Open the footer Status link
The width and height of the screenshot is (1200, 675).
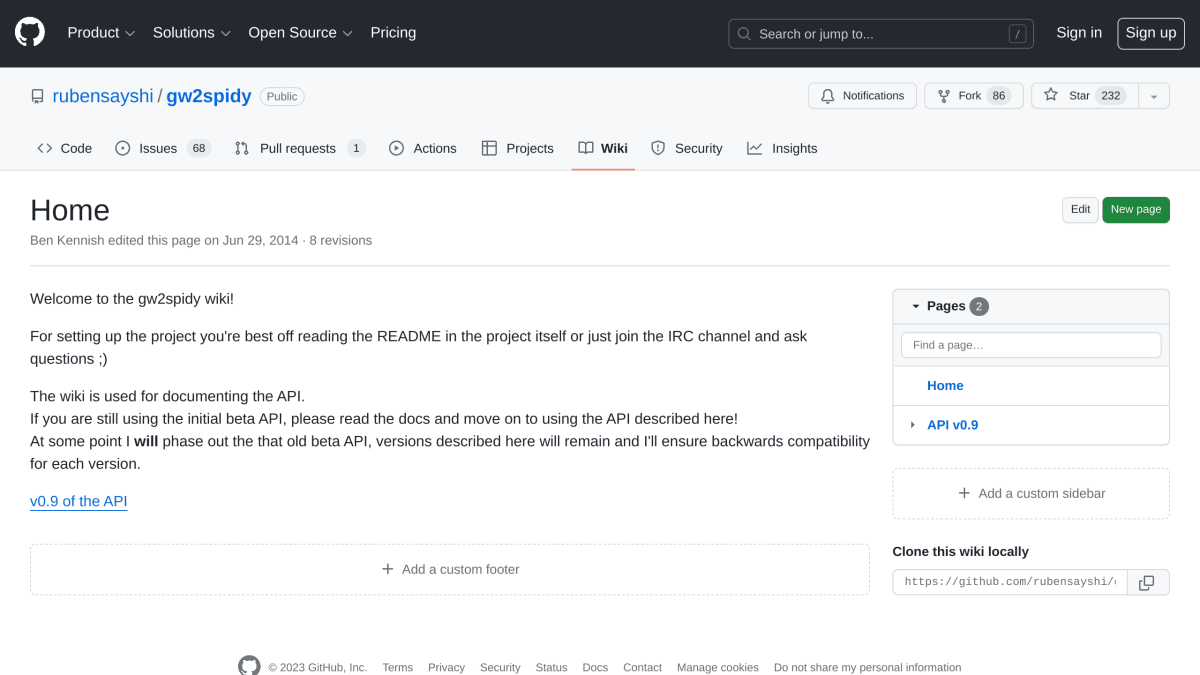click(551, 667)
